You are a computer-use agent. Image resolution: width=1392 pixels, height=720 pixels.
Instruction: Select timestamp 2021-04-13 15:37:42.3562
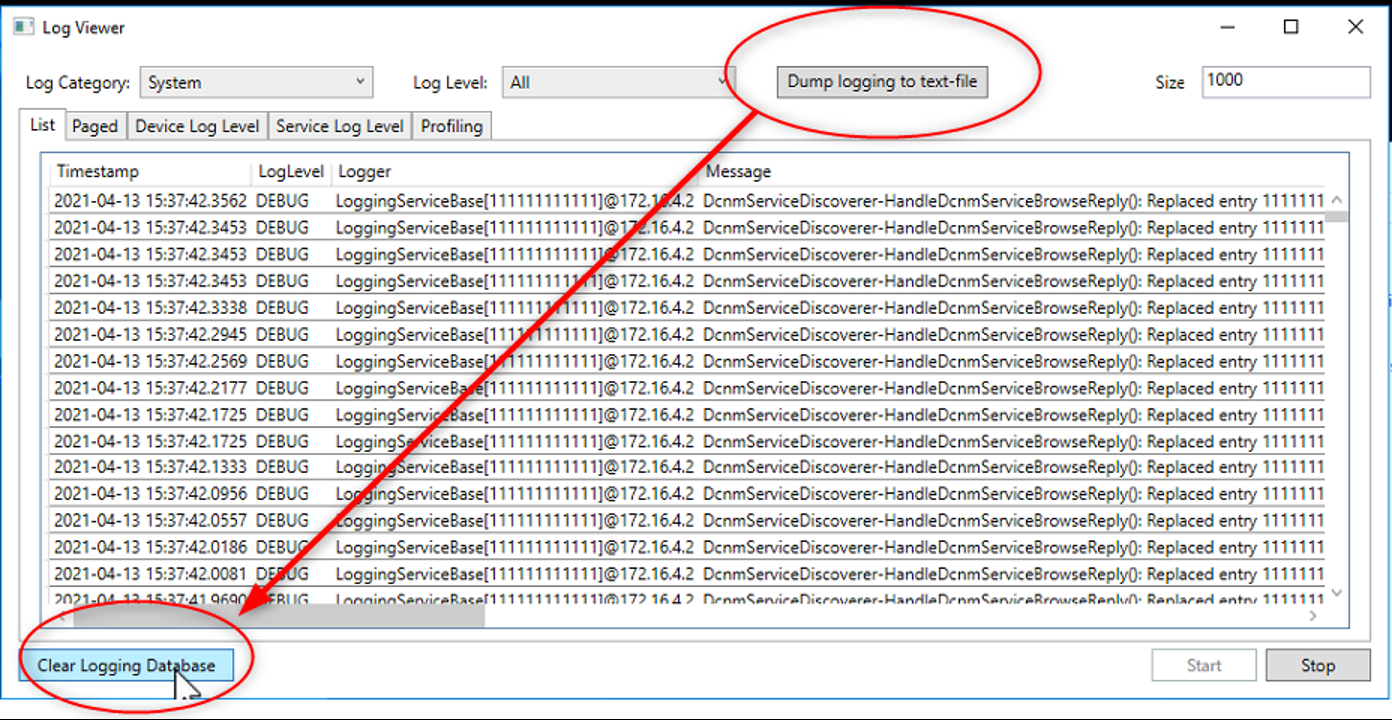(150, 201)
